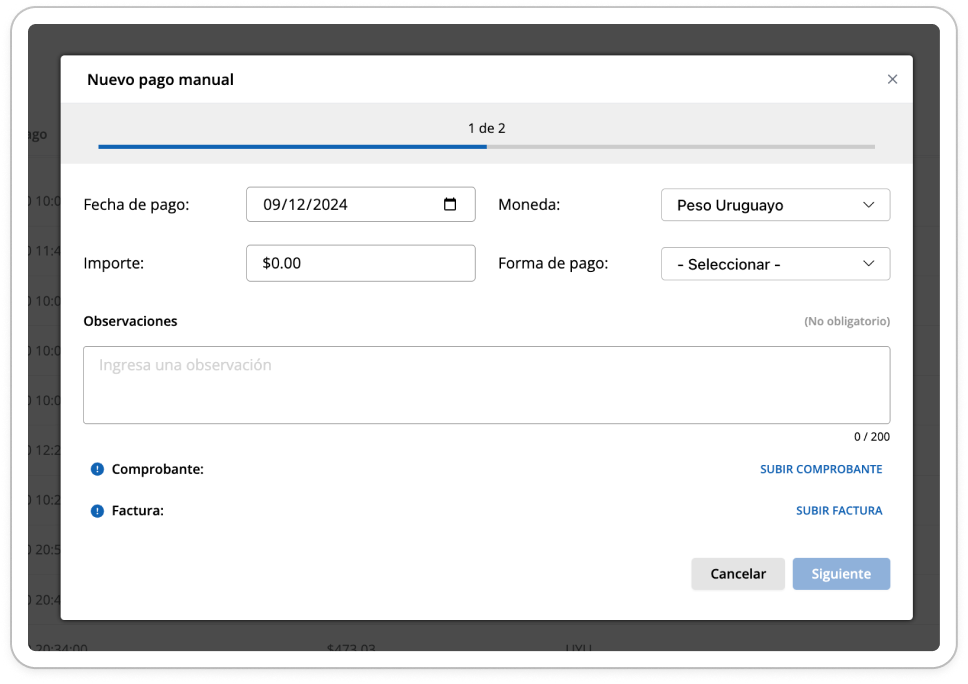
Task: Focus the Importe amount field
Action: (361, 263)
